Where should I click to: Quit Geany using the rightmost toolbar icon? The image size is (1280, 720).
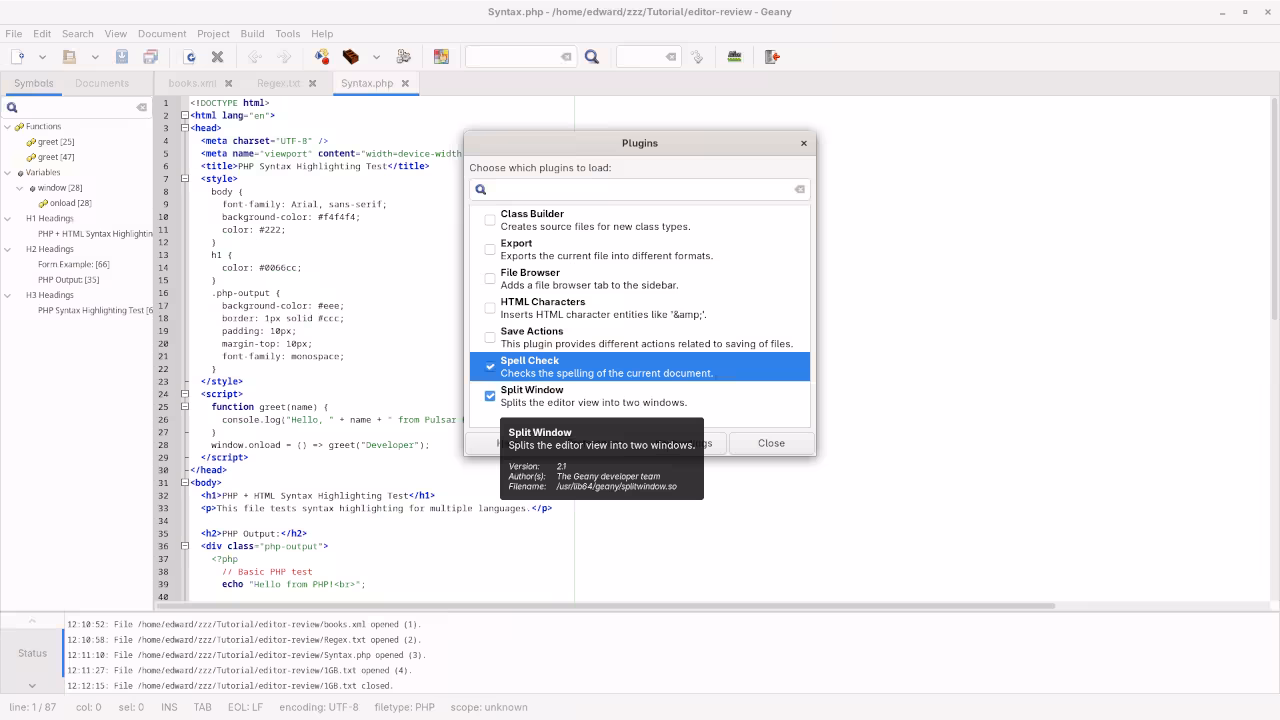770,57
